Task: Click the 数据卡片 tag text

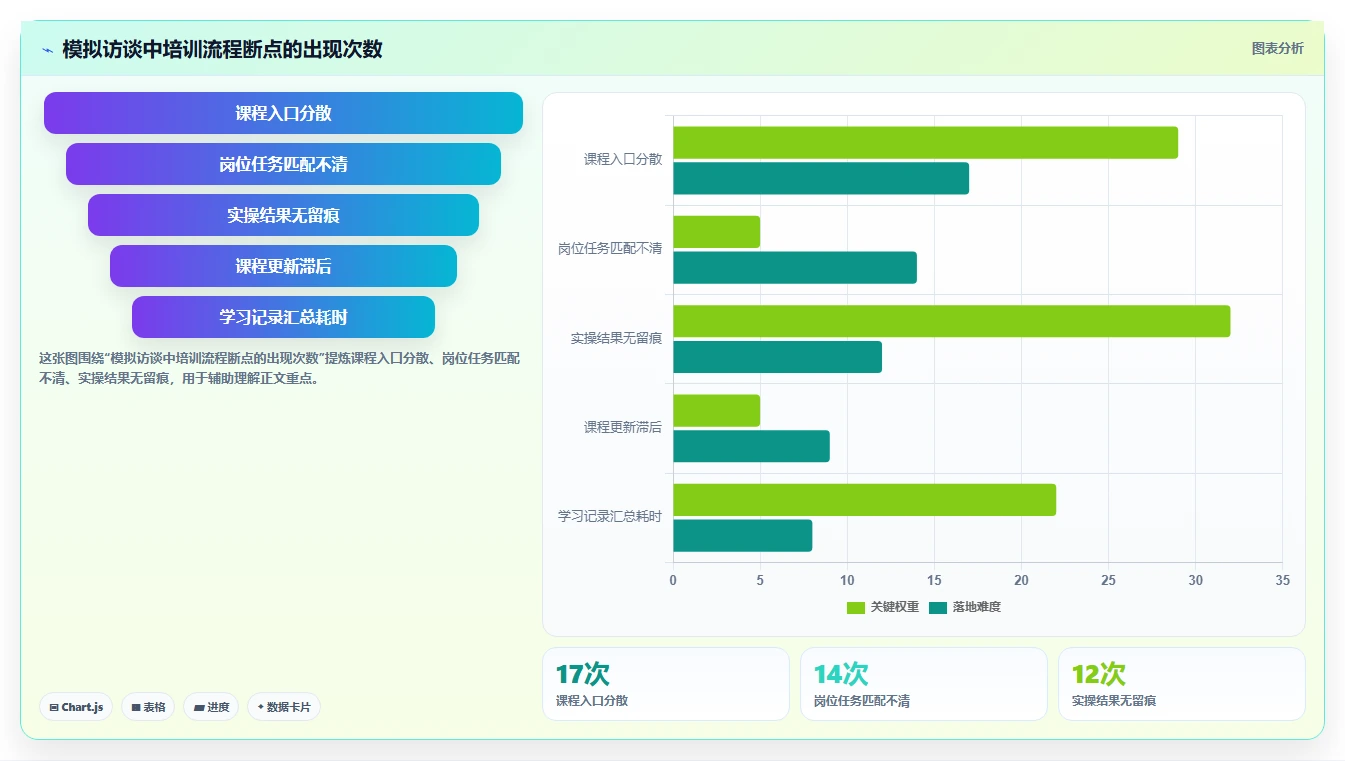Action: tap(289, 707)
